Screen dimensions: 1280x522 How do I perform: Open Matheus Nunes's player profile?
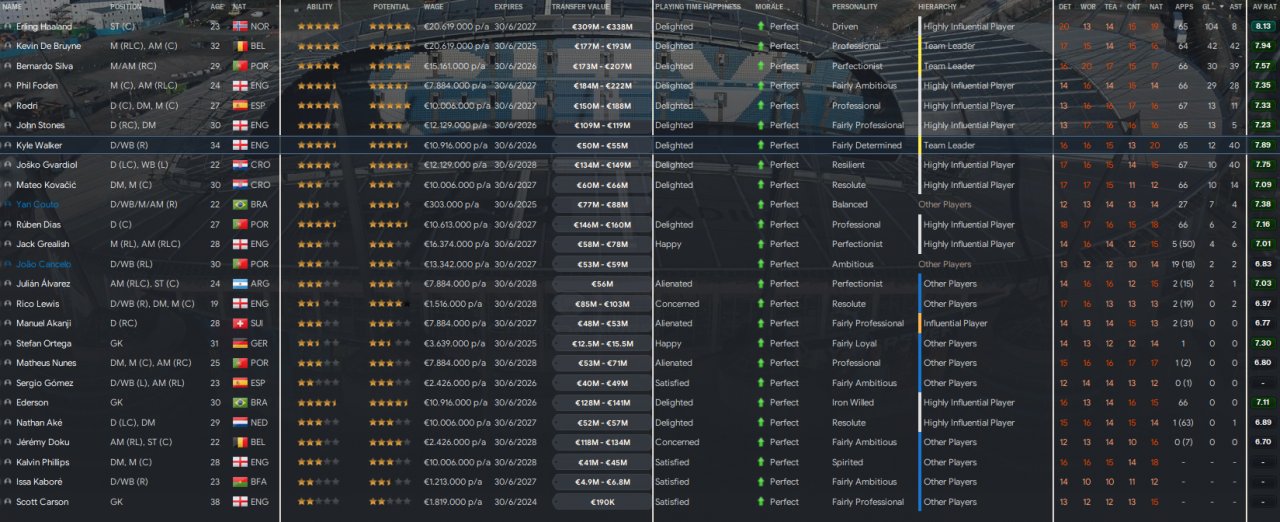click(x=46, y=363)
